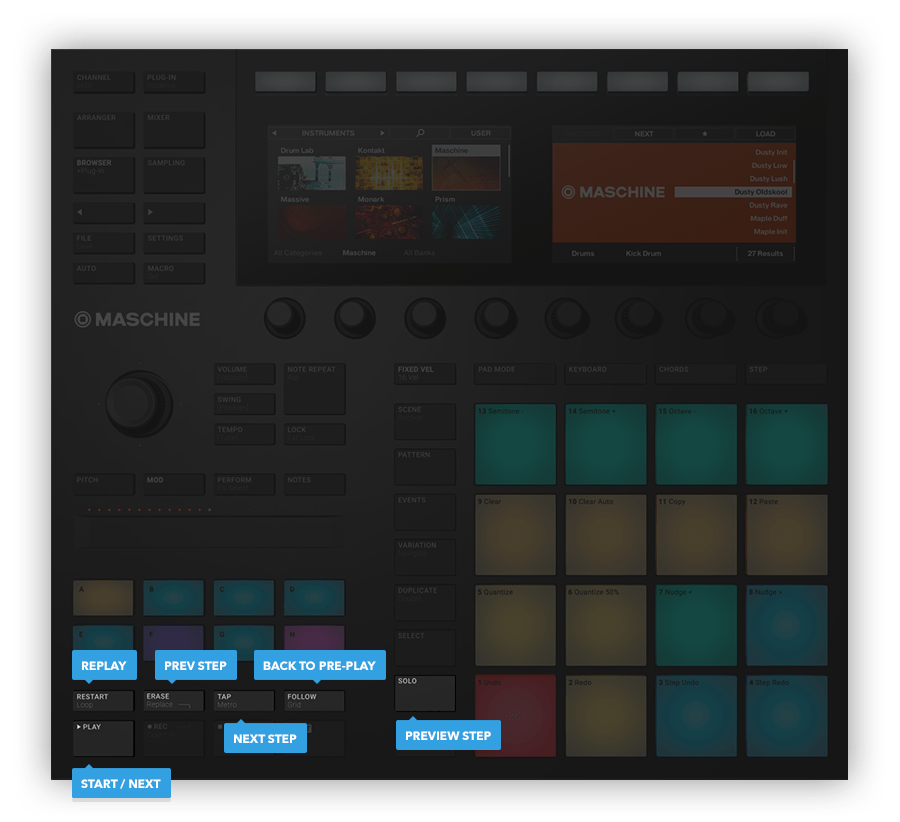Select the Monark instrument thumbnail
This screenshot has height=822, width=900.
pyautogui.click(x=389, y=222)
